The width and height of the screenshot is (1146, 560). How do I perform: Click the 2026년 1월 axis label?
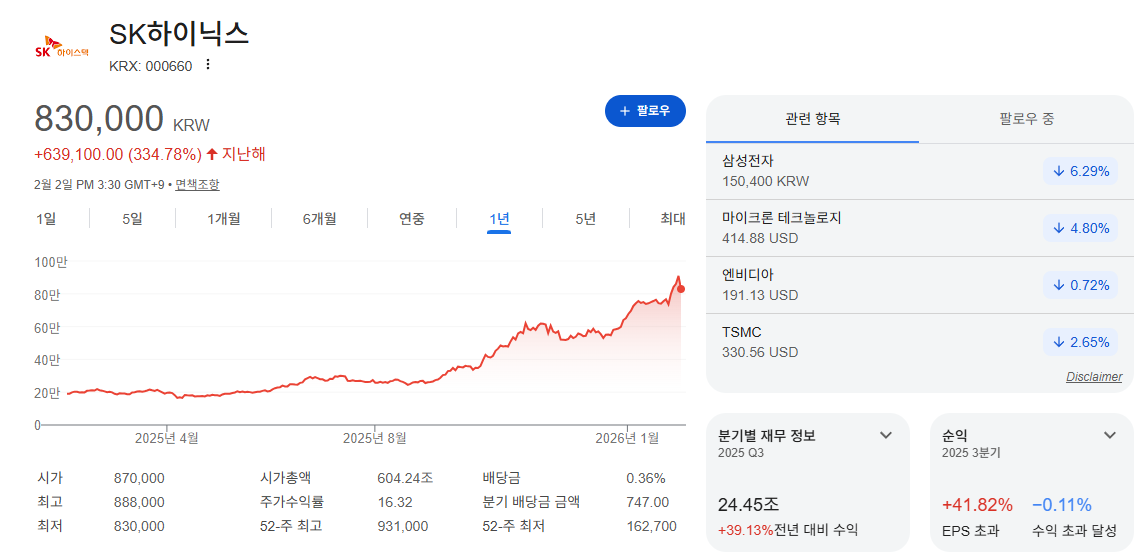pos(627,439)
